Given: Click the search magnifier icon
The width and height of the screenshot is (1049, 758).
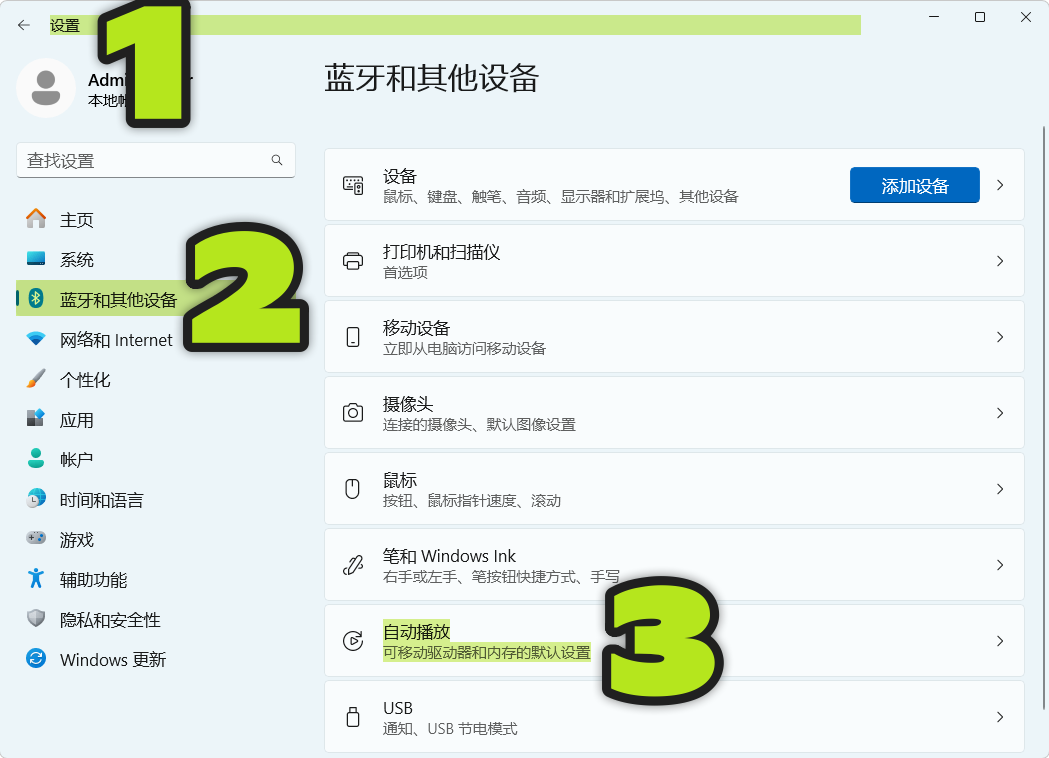Looking at the screenshot, I should tap(277, 160).
